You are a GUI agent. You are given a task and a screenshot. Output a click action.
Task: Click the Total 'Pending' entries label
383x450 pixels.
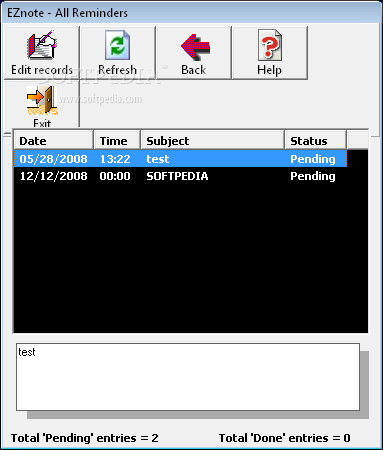[x=85, y=438]
